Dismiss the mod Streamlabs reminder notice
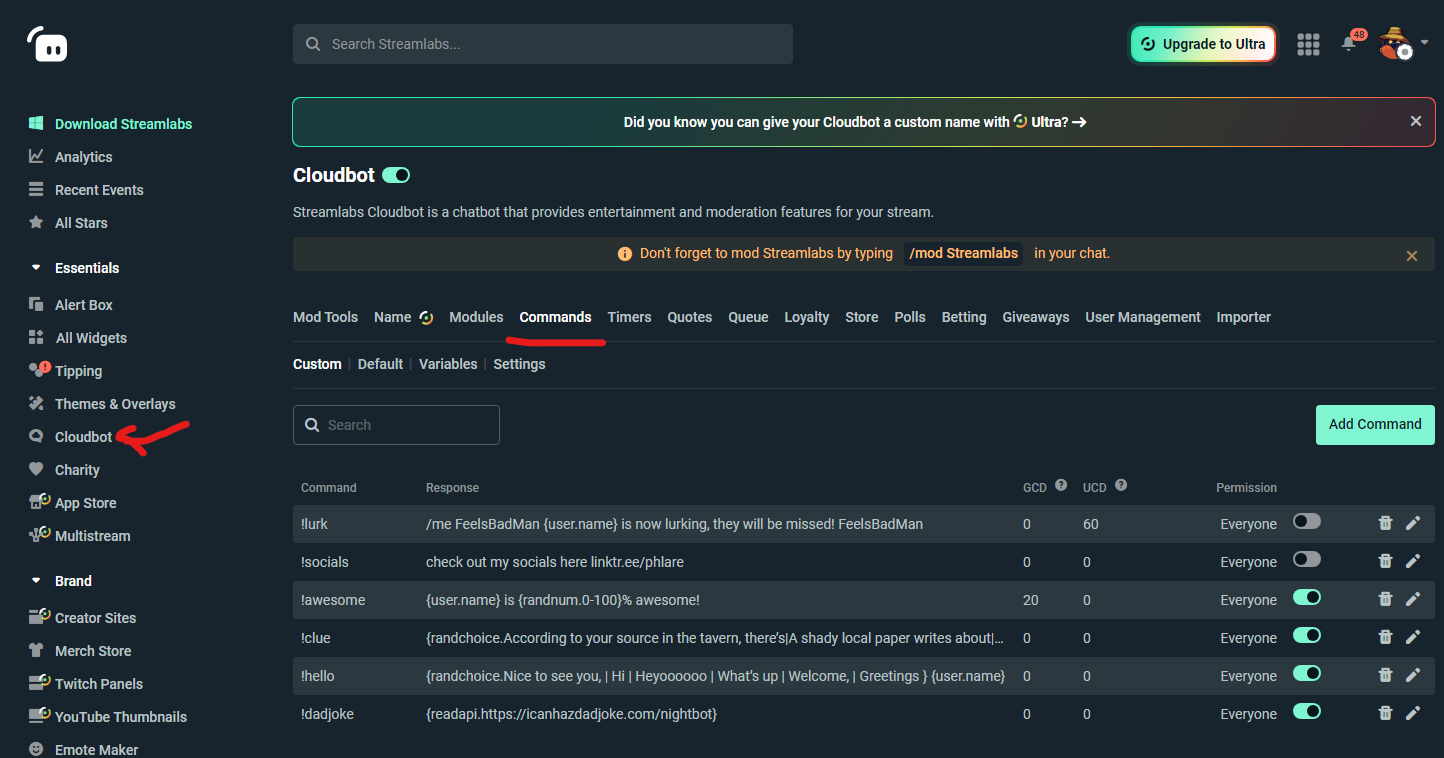Viewport: 1444px width, 758px height. 1412,255
